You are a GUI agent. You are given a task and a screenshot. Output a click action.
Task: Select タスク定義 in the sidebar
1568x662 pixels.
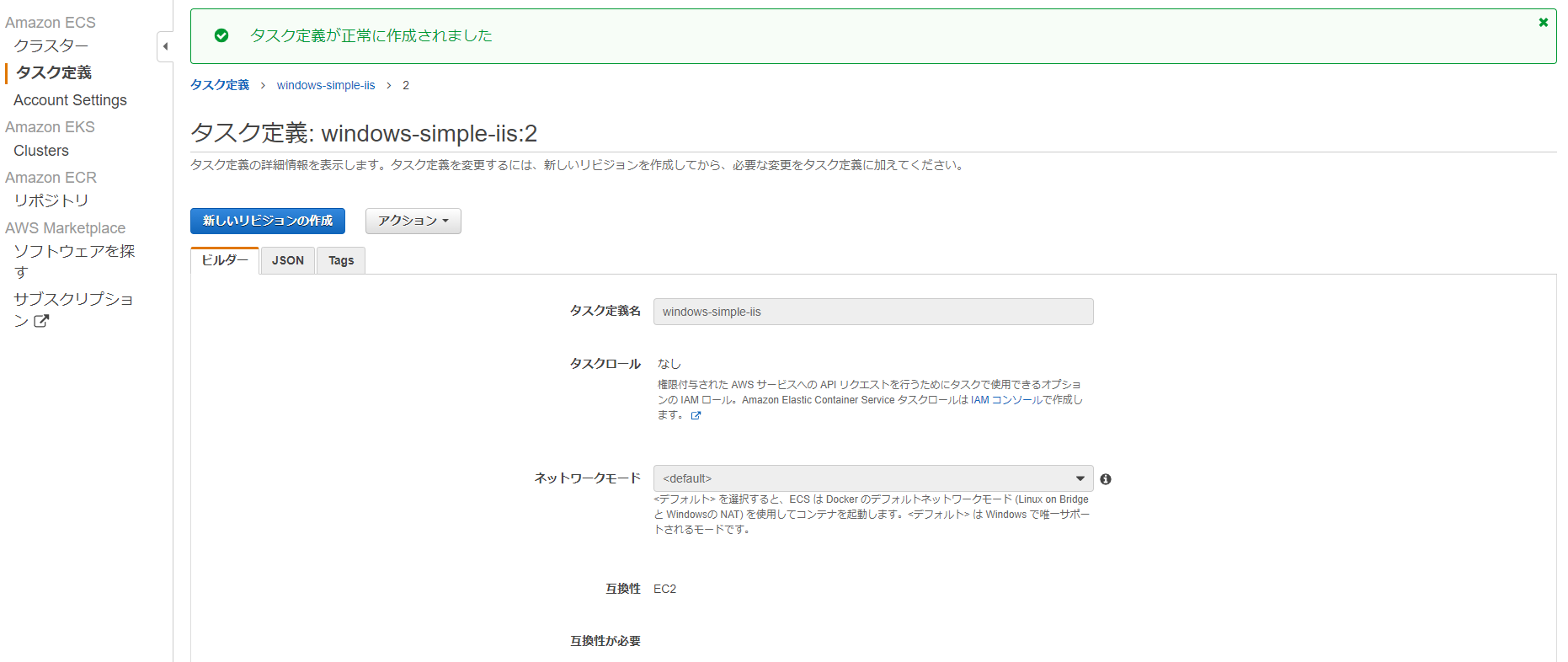(x=54, y=72)
